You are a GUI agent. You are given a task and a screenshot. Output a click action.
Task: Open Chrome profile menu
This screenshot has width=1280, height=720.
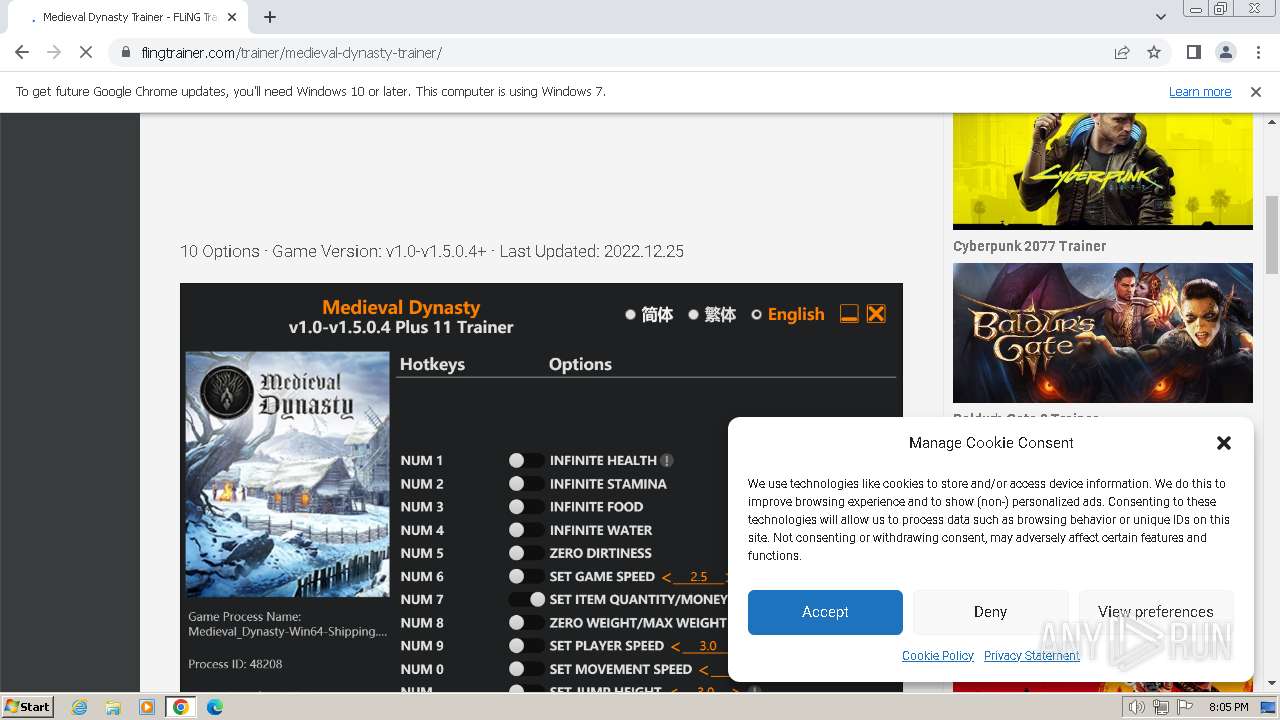click(x=1225, y=52)
